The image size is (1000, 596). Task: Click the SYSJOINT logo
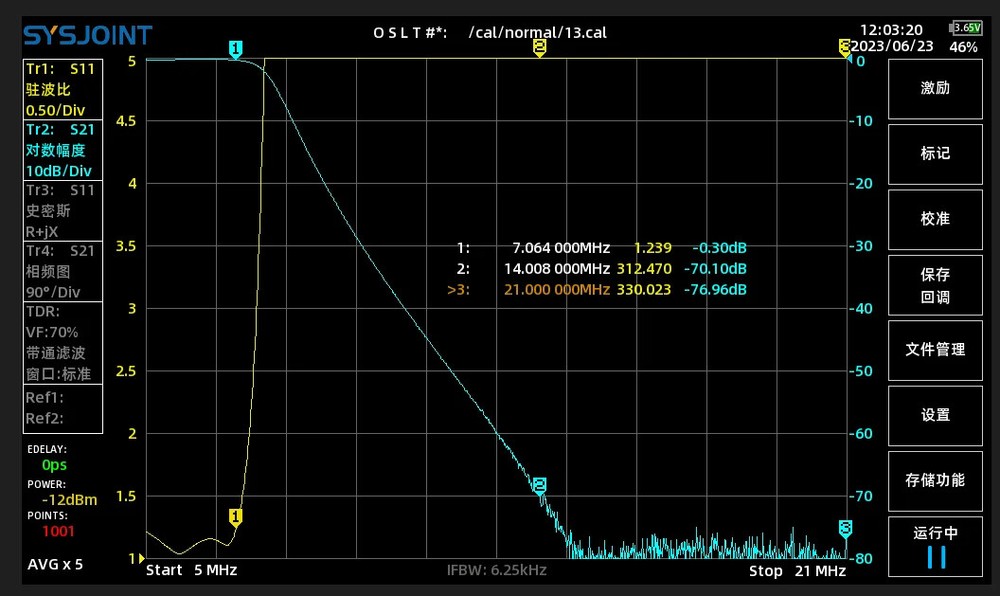click(x=88, y=35)
